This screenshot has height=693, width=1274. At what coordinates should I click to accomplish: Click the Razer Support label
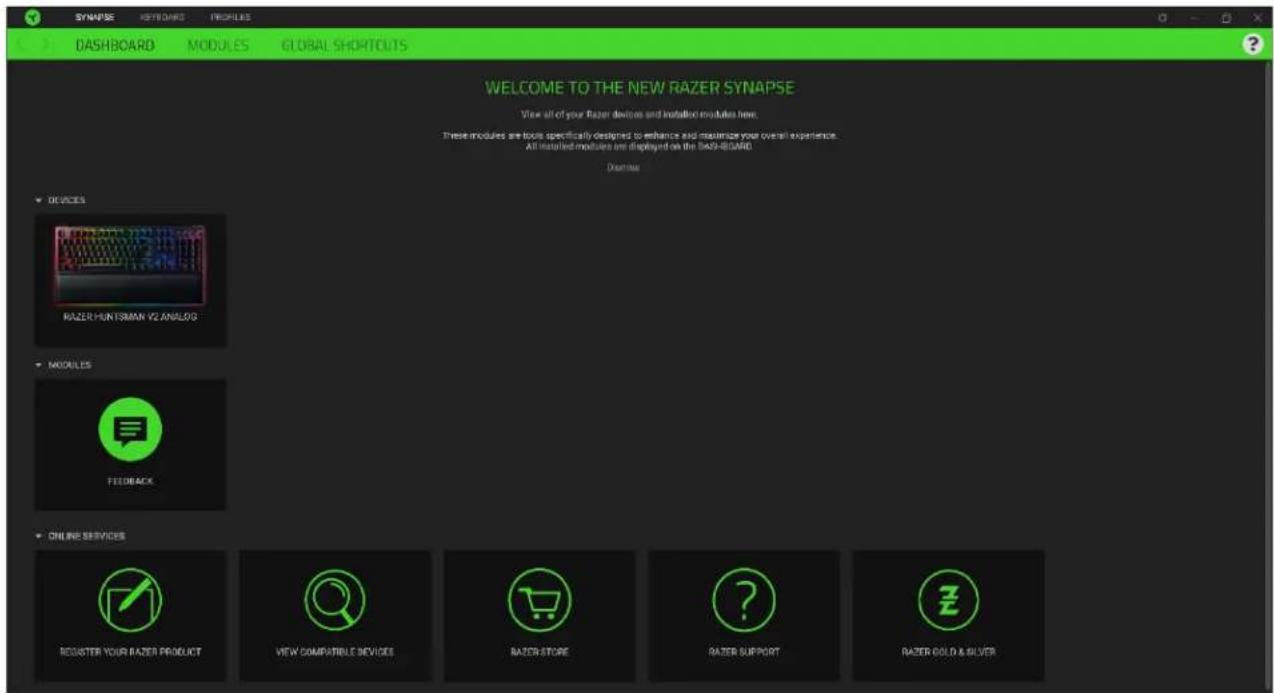(744, 651)
